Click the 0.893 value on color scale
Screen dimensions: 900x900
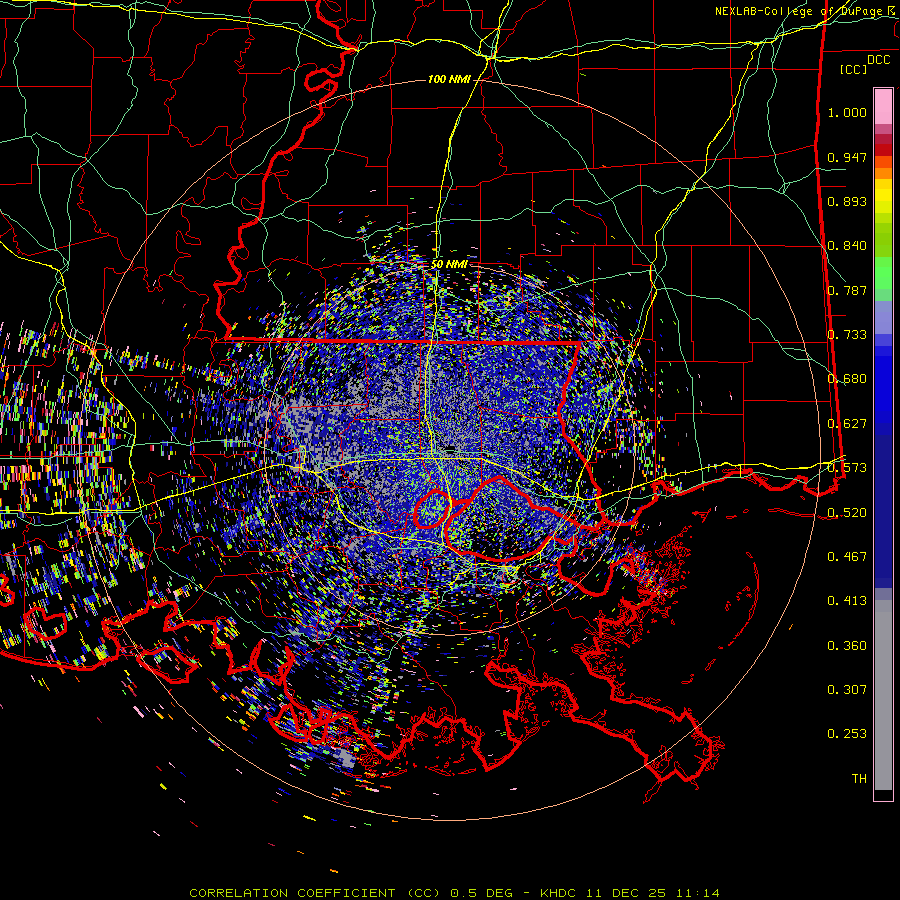tap(847, 201)
